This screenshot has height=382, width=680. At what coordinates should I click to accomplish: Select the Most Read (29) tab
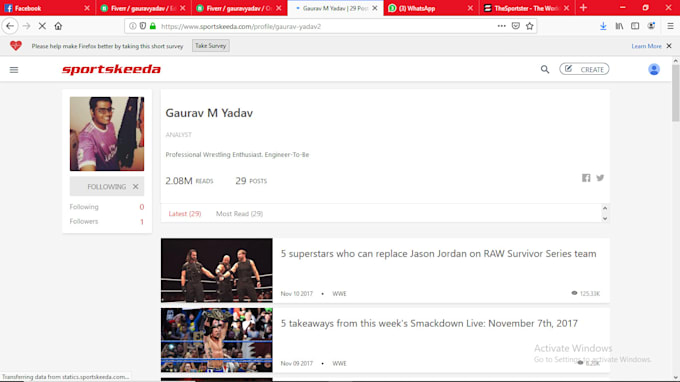pos(239,214)
